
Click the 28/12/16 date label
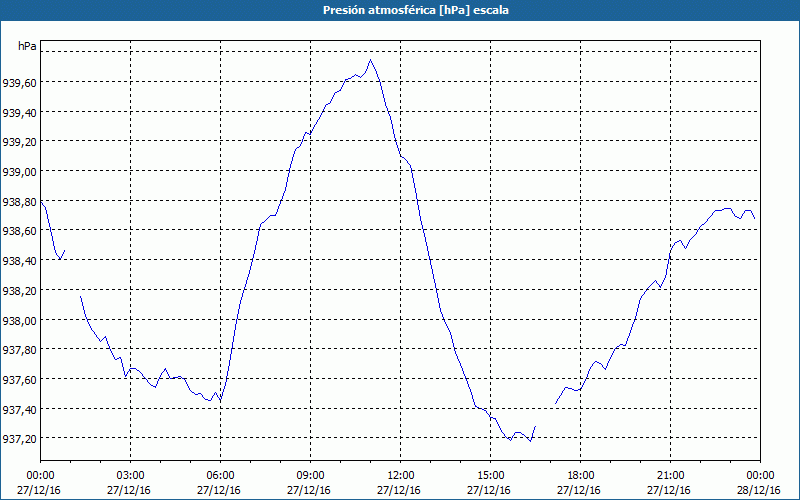click(760, 490)
